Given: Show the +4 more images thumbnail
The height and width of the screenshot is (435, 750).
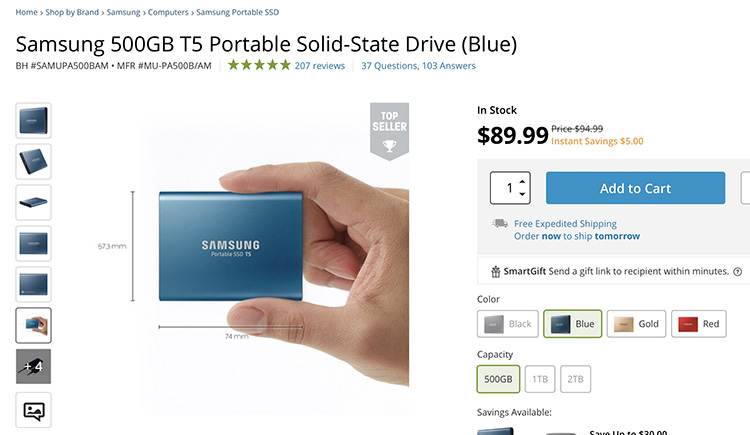Looking at the screenshot, I should (x=33, y=367).
